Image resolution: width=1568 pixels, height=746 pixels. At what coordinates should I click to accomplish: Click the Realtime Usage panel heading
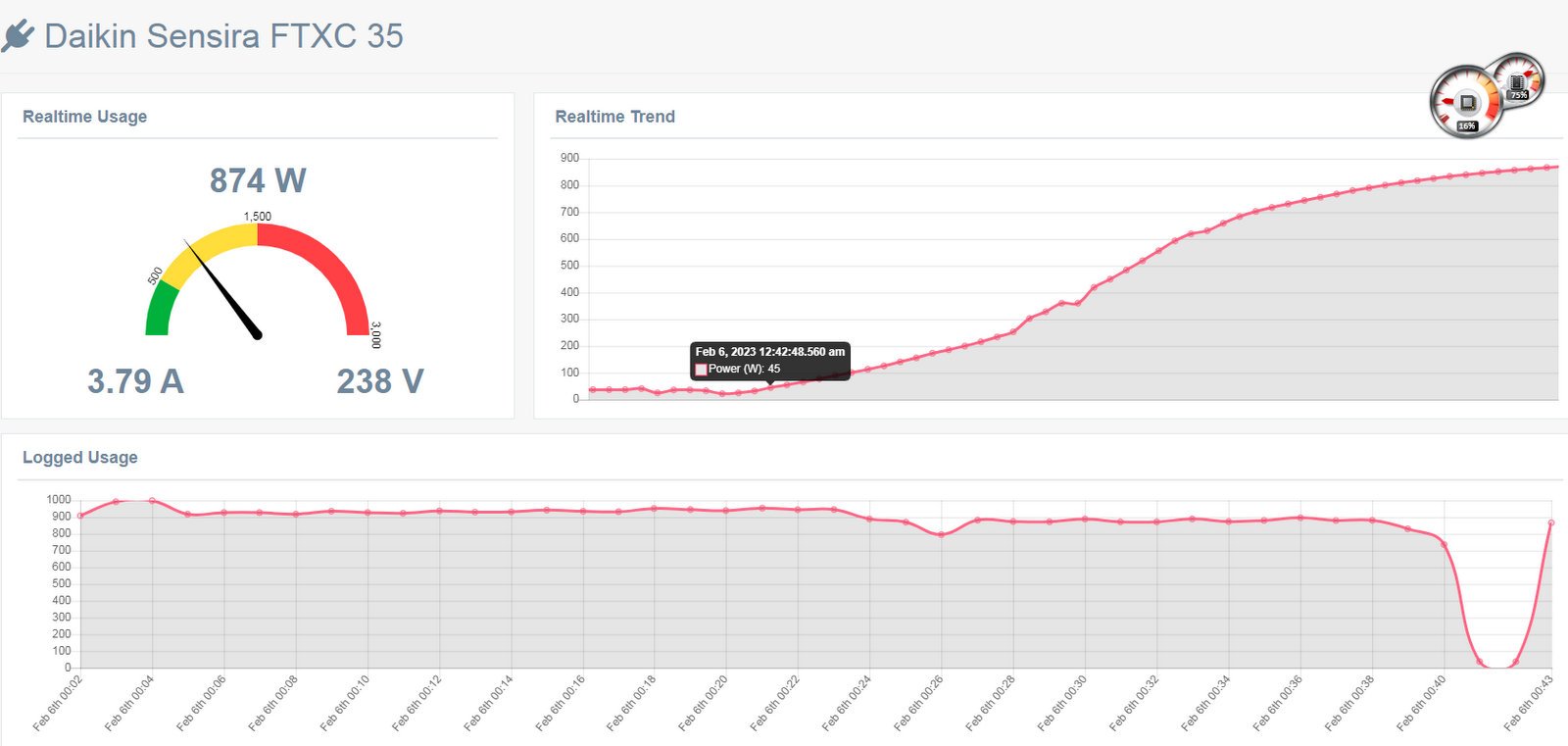tap(85, 117)
